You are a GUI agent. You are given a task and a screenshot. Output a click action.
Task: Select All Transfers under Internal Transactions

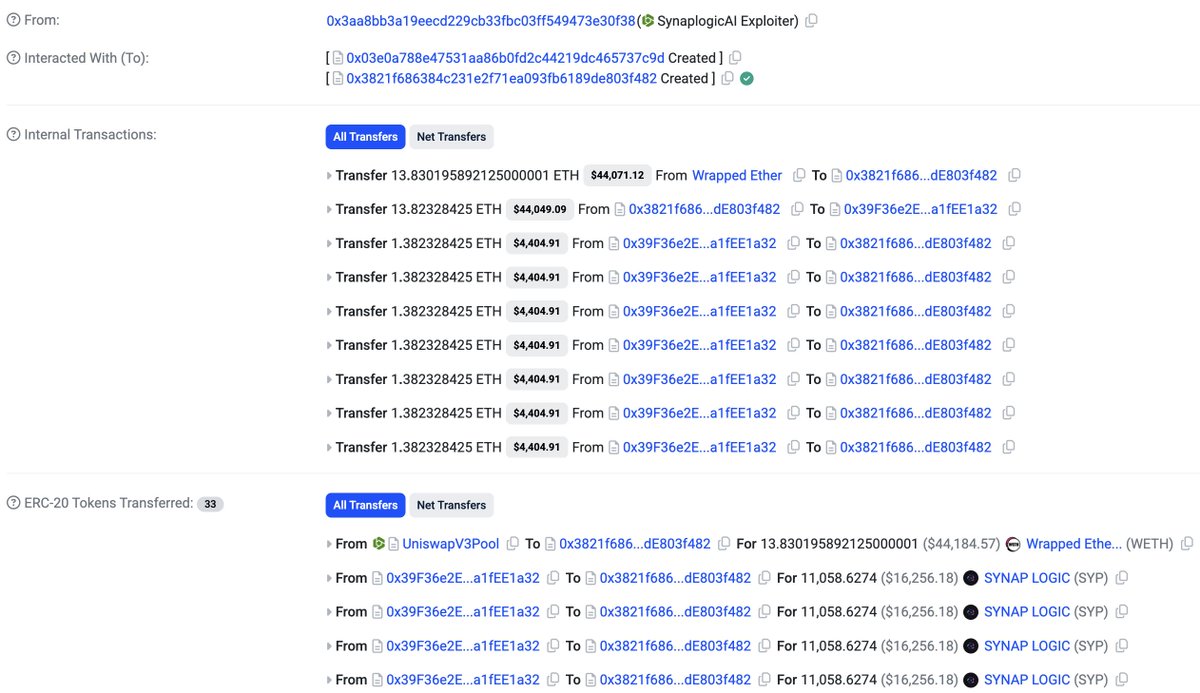point(365,137)
